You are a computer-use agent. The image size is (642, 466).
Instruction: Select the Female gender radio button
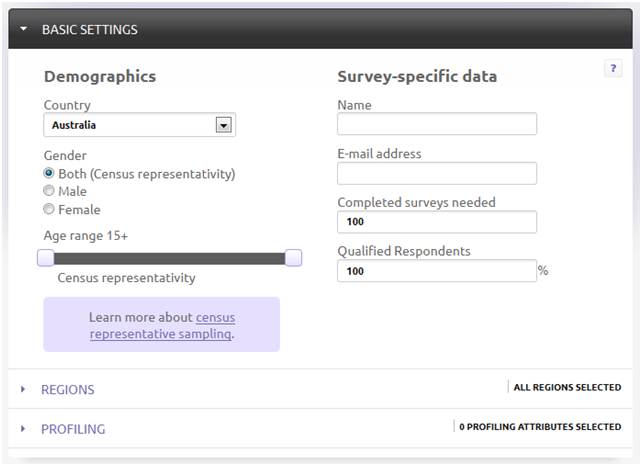coord(49,209)
